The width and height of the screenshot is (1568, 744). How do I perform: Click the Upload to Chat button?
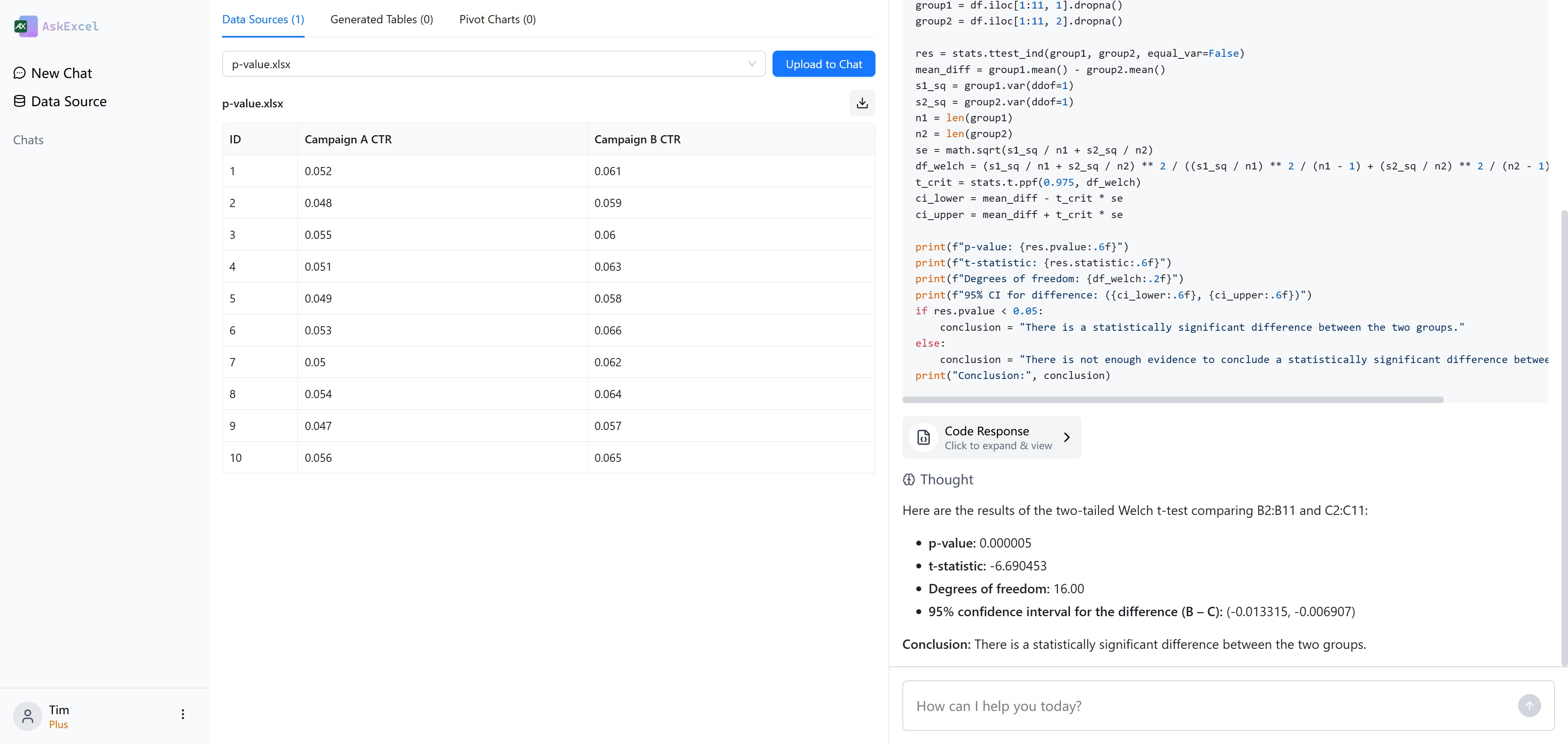824,64
